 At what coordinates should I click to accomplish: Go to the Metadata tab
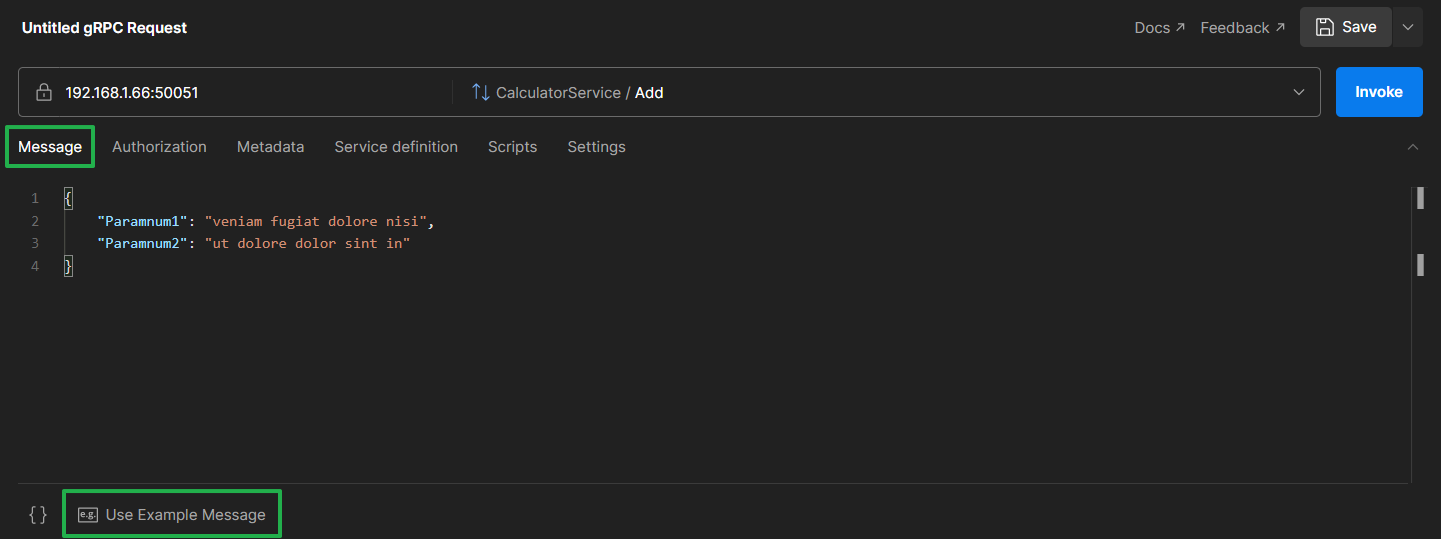pos(270,147)
